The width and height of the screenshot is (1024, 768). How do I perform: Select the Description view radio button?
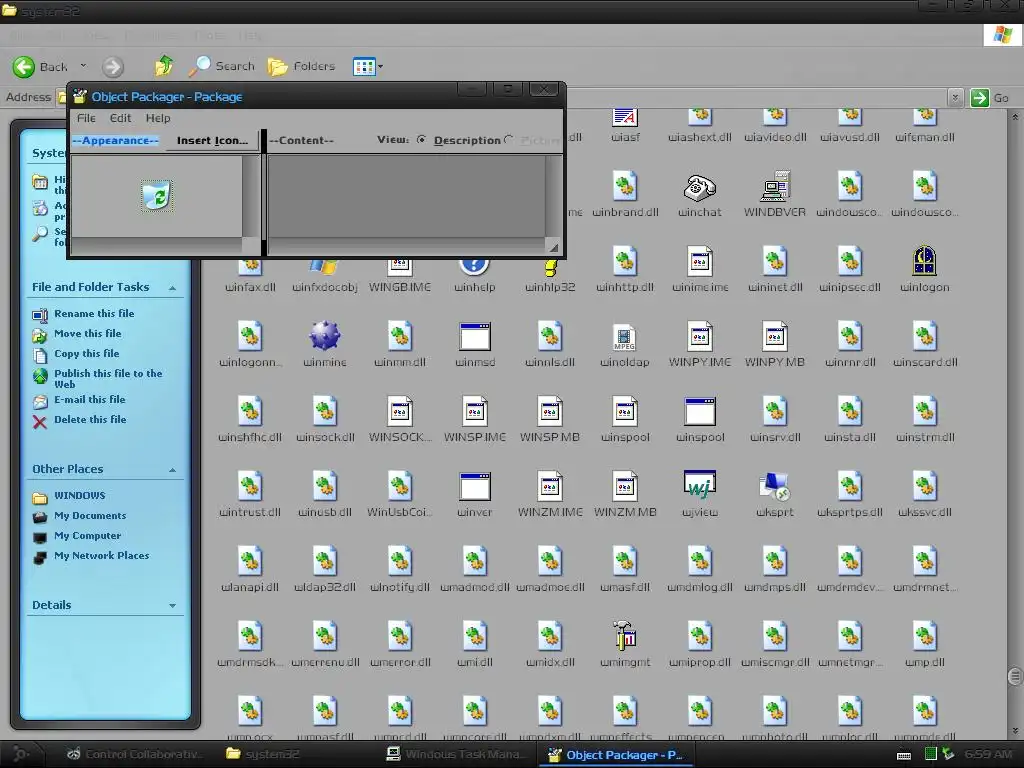pos(421,140)
